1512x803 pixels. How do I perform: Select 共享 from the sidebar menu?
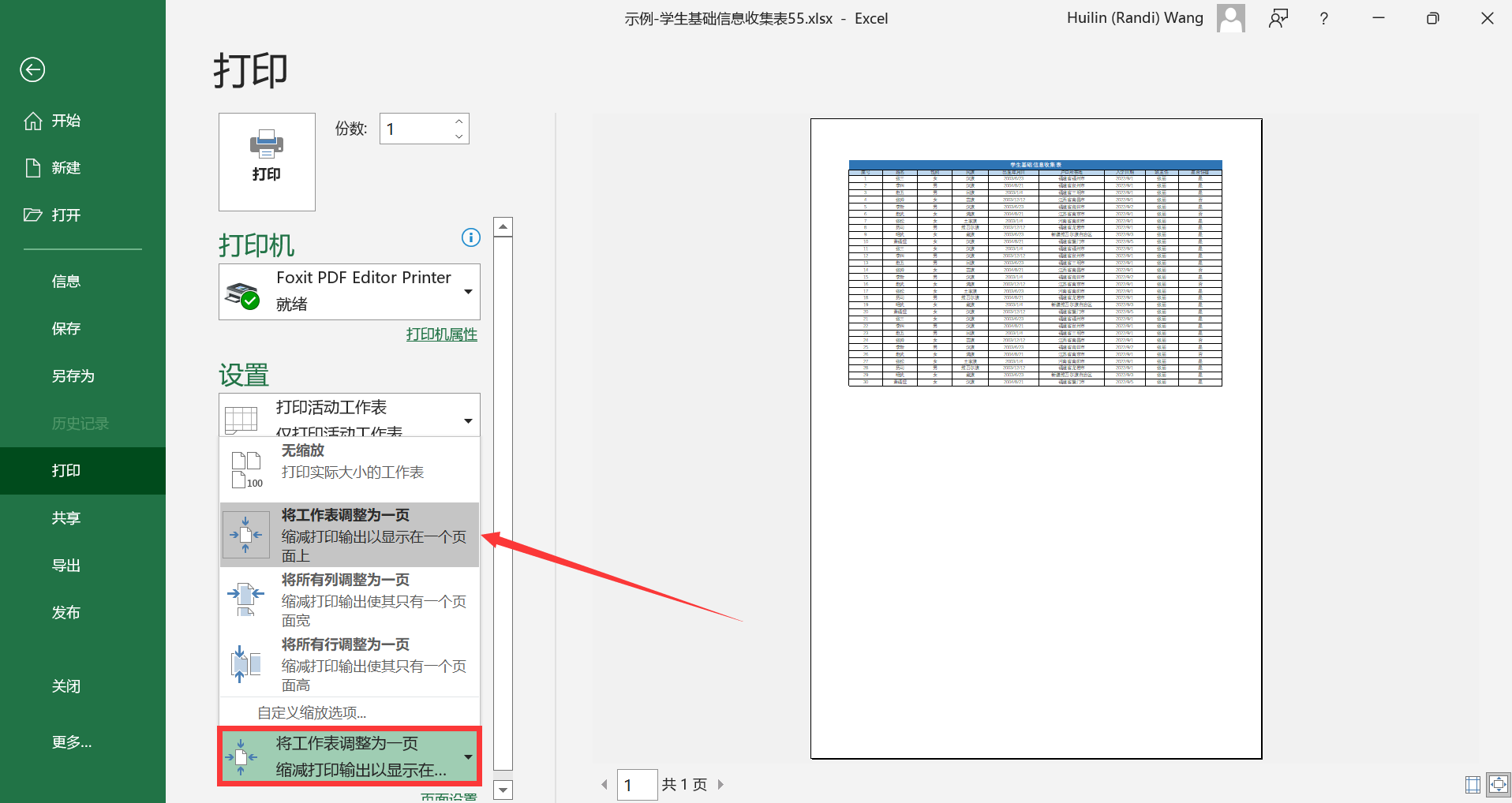point(65,517)
